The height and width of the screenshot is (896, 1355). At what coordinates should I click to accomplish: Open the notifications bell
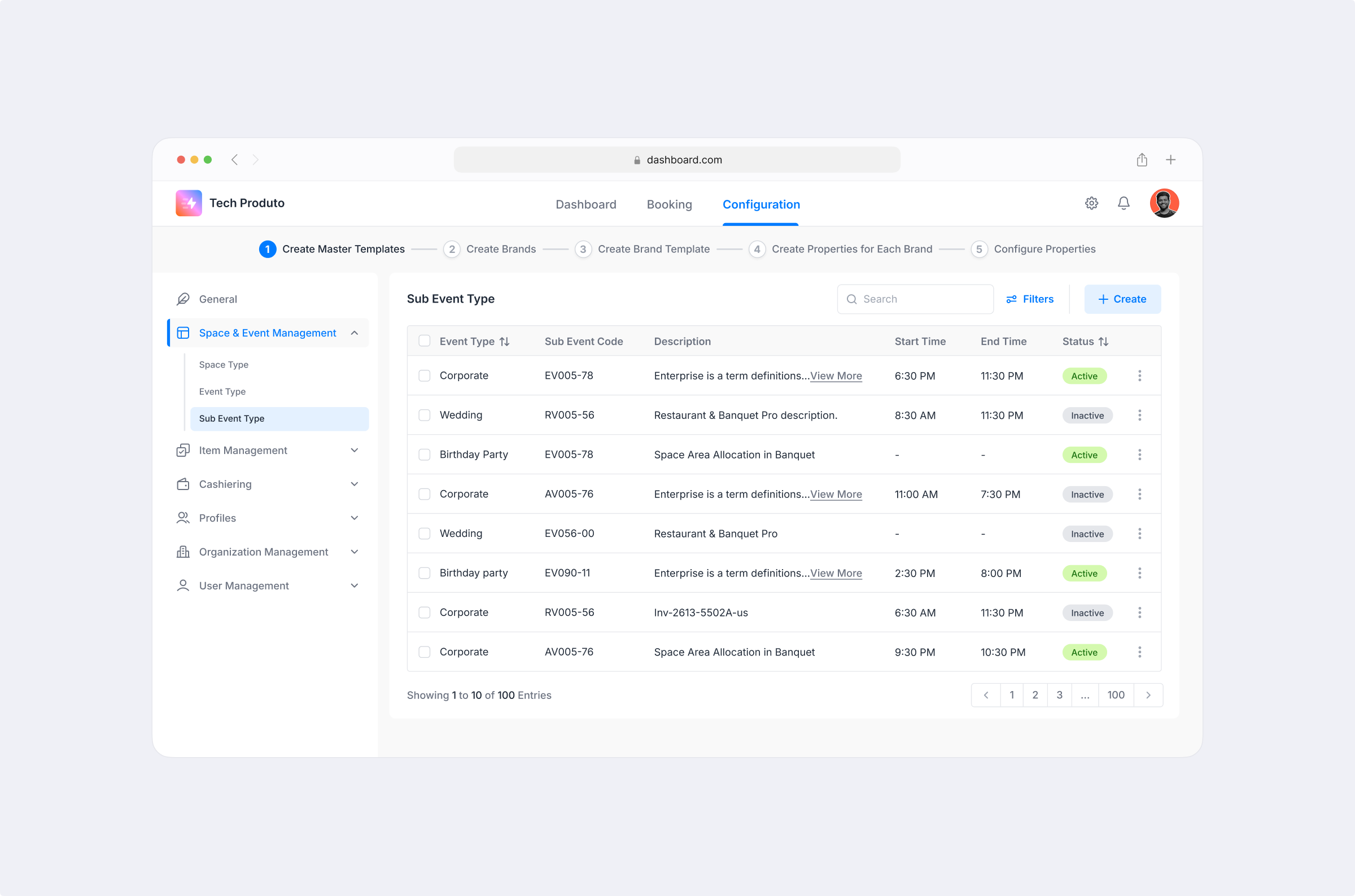(x=1123, y=203)
